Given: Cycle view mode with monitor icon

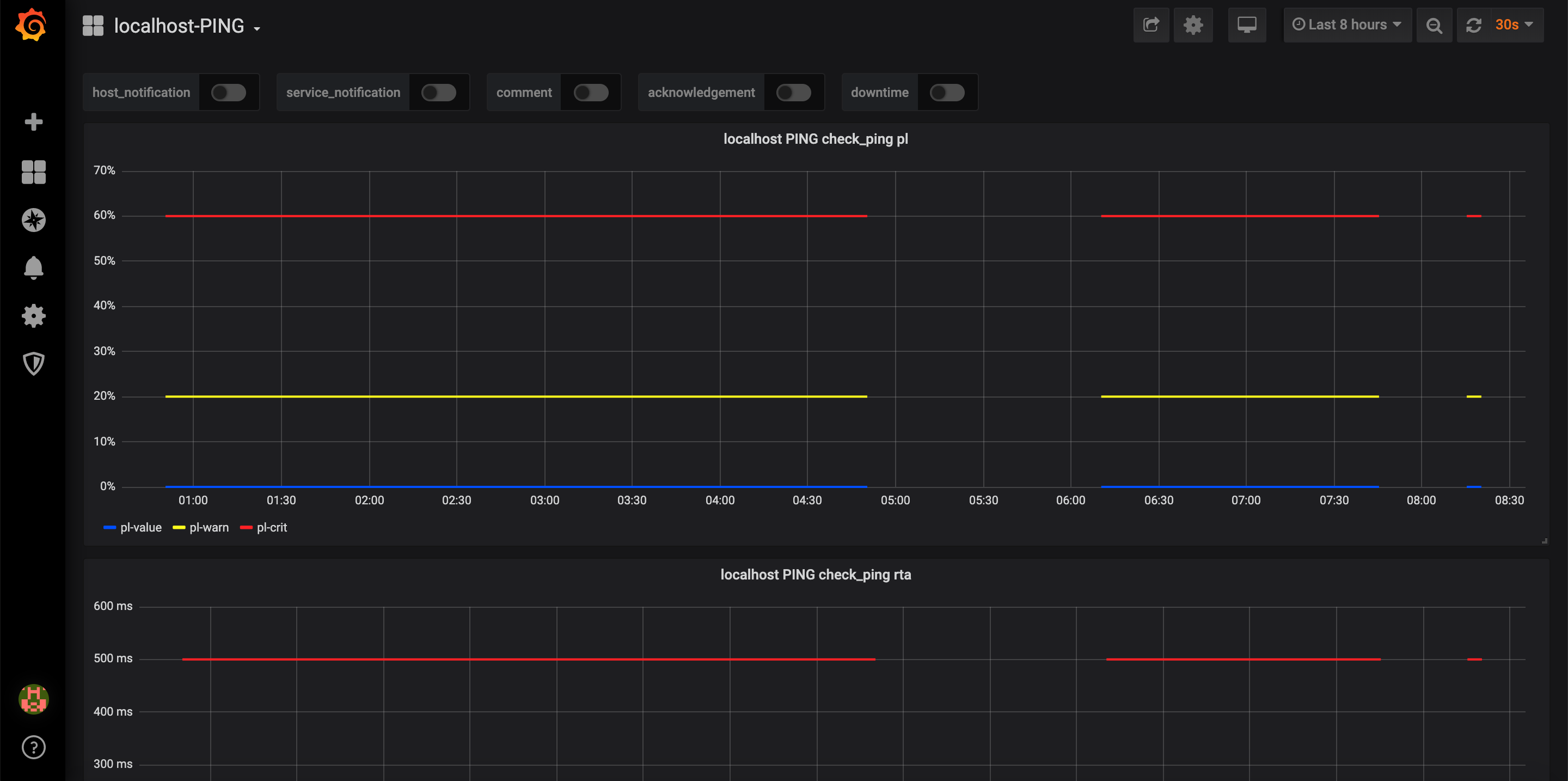Looking at the screenshot, I should click(x=1247, y=25).
